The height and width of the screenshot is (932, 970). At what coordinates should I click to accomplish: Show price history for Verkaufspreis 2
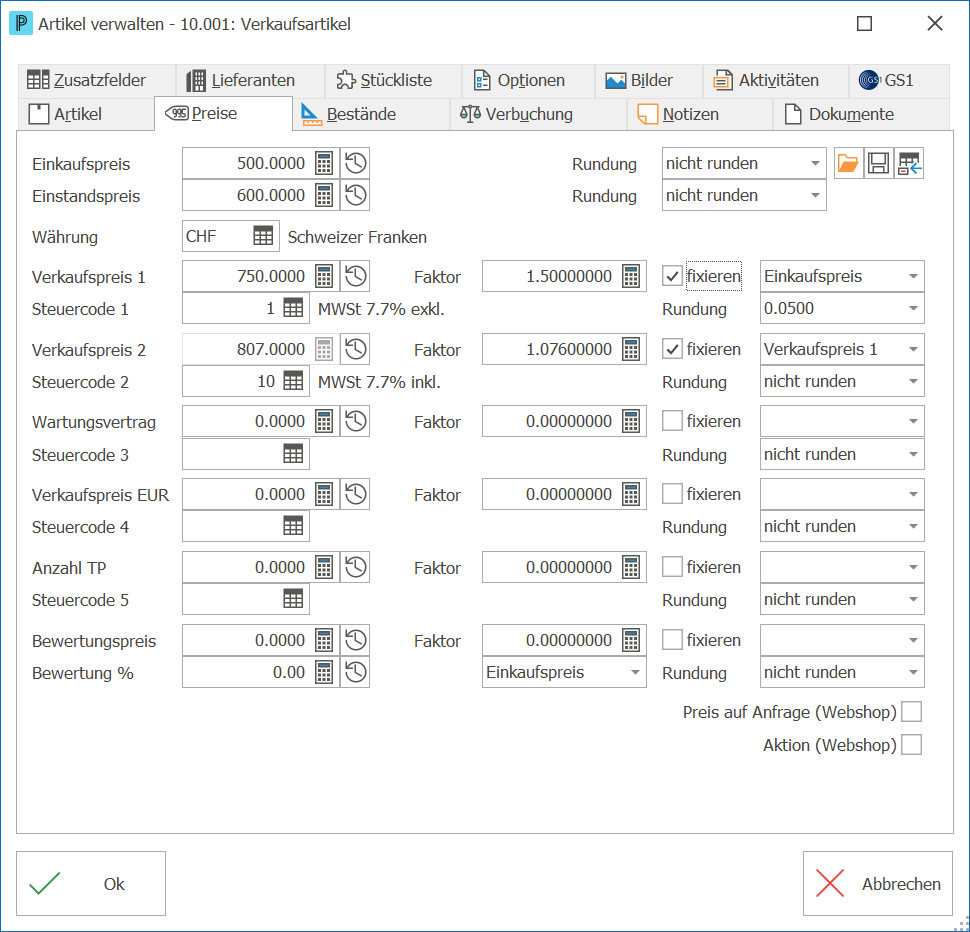356,349
